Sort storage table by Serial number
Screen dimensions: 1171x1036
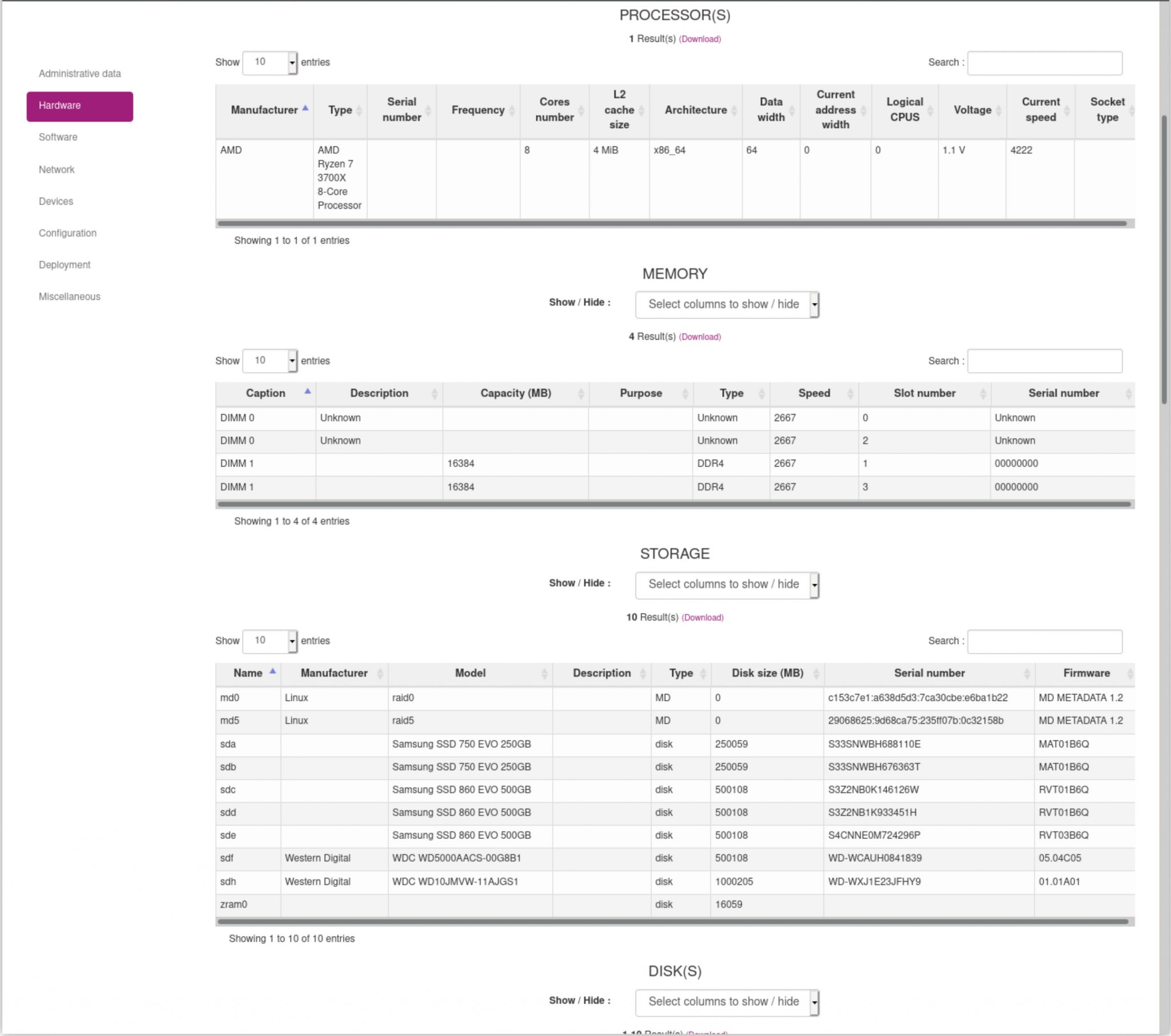tap(929, 674)
